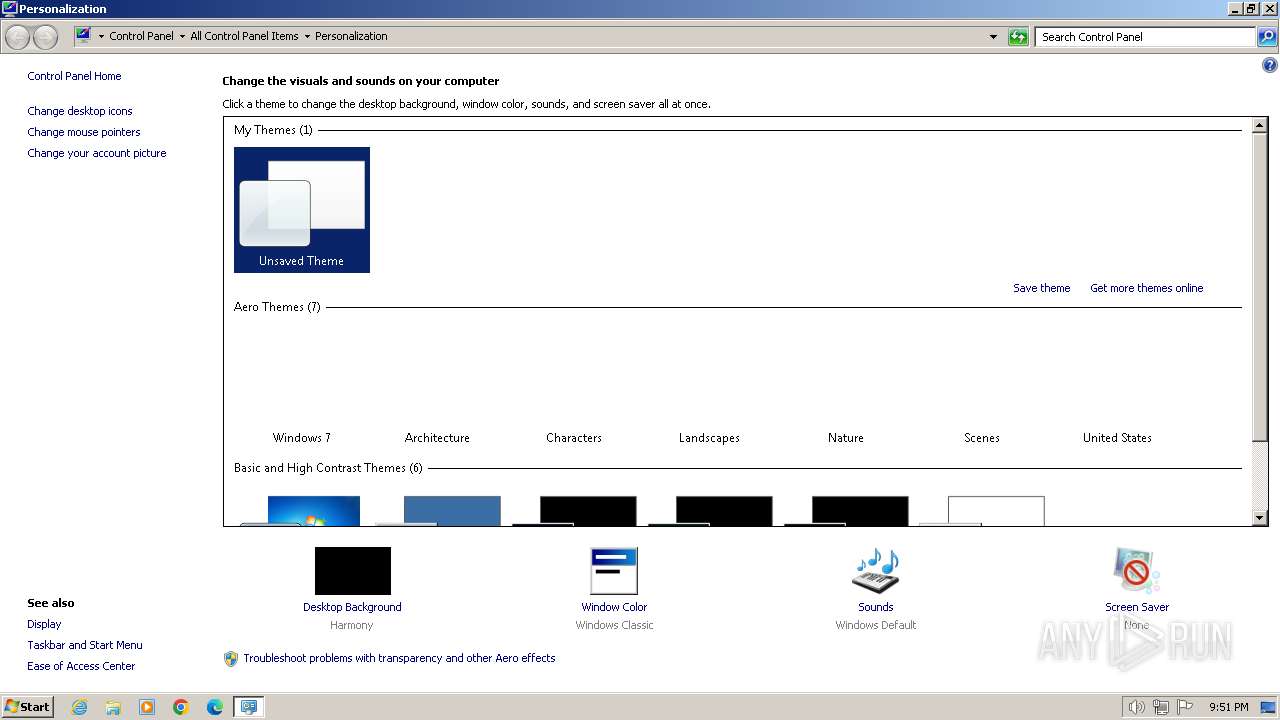The width and height of the screenshot is (1280, 720).
Task: Open Change your account picture link
Action: 97,153
